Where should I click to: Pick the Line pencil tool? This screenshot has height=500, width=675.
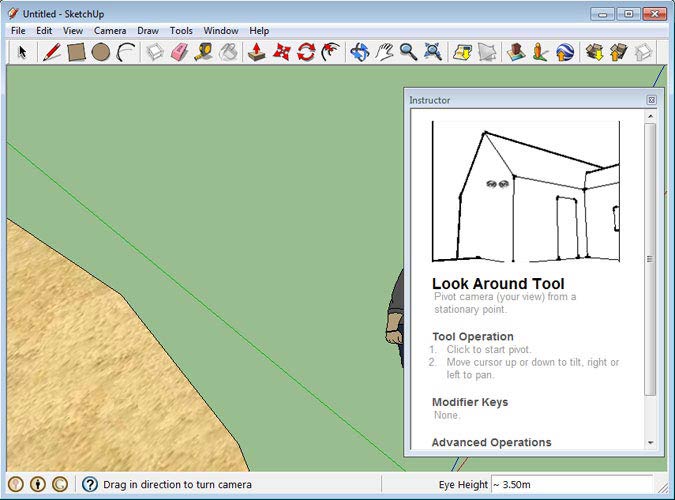click(51, 51)
